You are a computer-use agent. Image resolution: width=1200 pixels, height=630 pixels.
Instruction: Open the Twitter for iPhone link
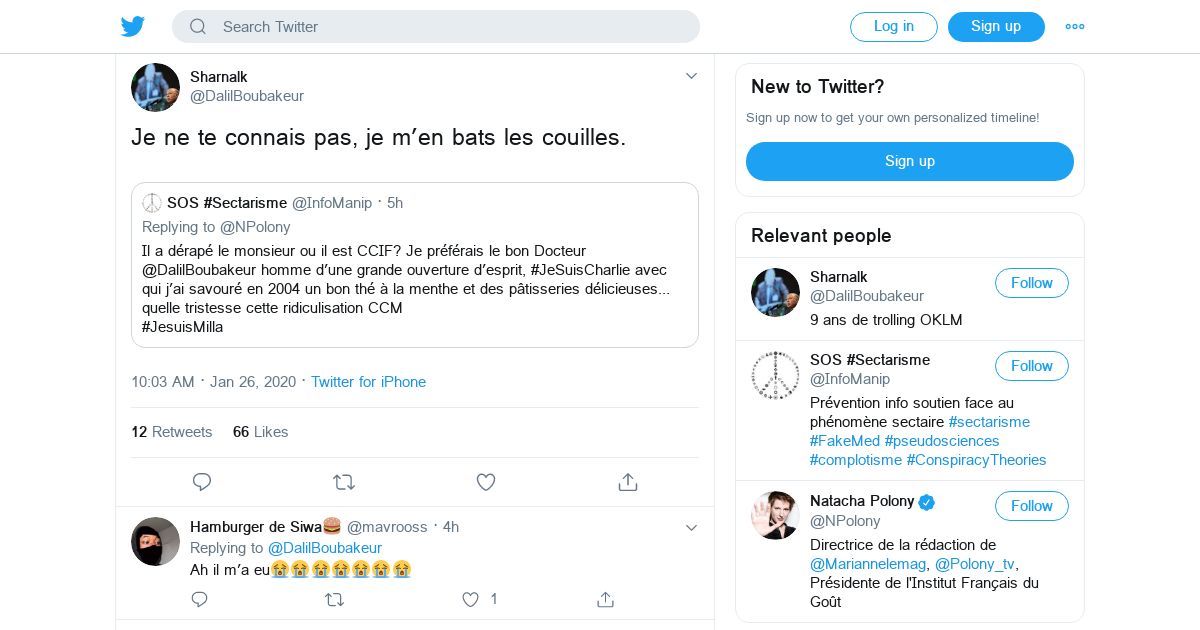[368, 382]
